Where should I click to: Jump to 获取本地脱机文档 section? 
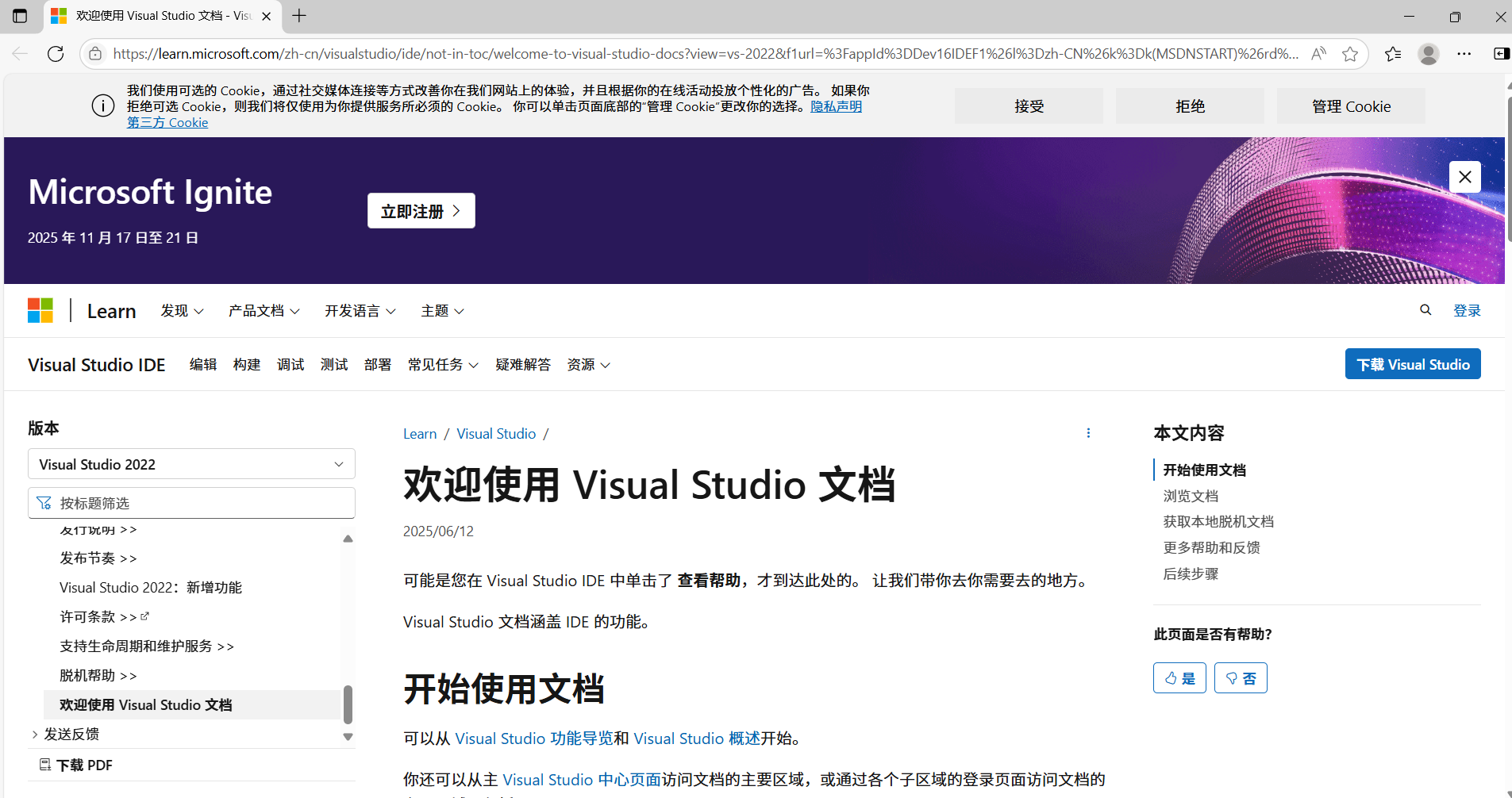[1218, 521]
